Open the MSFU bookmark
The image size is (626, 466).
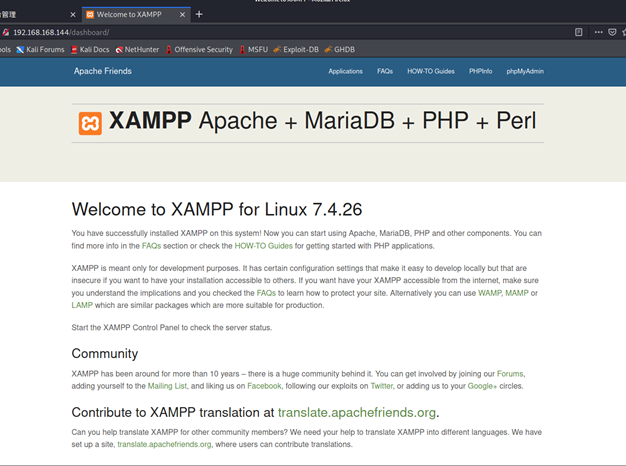pos(254,50)
